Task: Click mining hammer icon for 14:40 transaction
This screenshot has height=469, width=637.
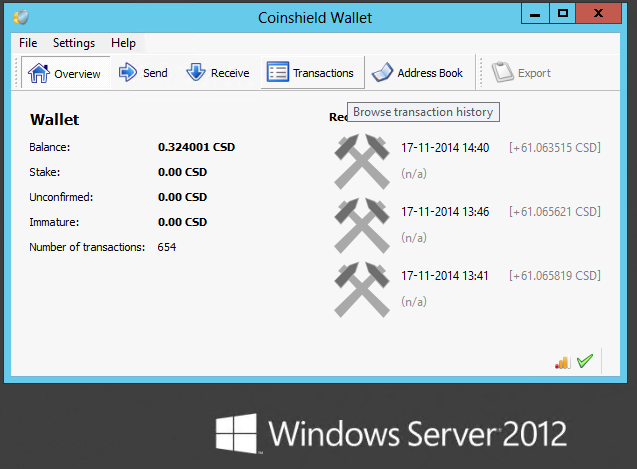Action: coord(362,161)
